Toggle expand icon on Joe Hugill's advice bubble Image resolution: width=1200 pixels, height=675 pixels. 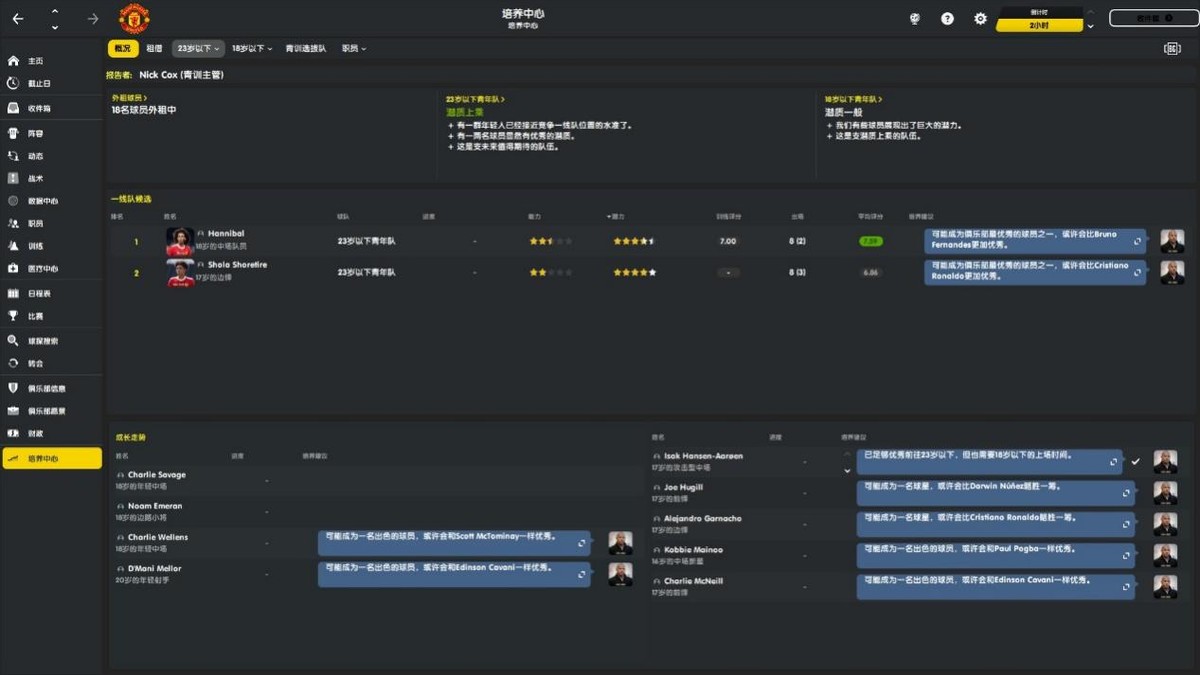tap(1126, 493)
